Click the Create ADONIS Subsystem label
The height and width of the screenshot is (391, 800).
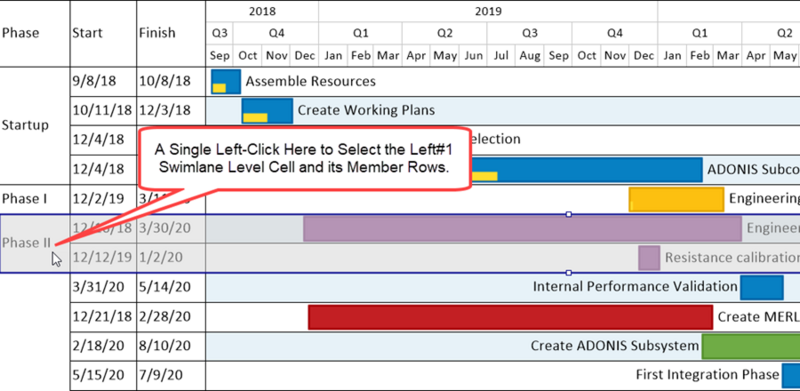[x=615, y=346]
